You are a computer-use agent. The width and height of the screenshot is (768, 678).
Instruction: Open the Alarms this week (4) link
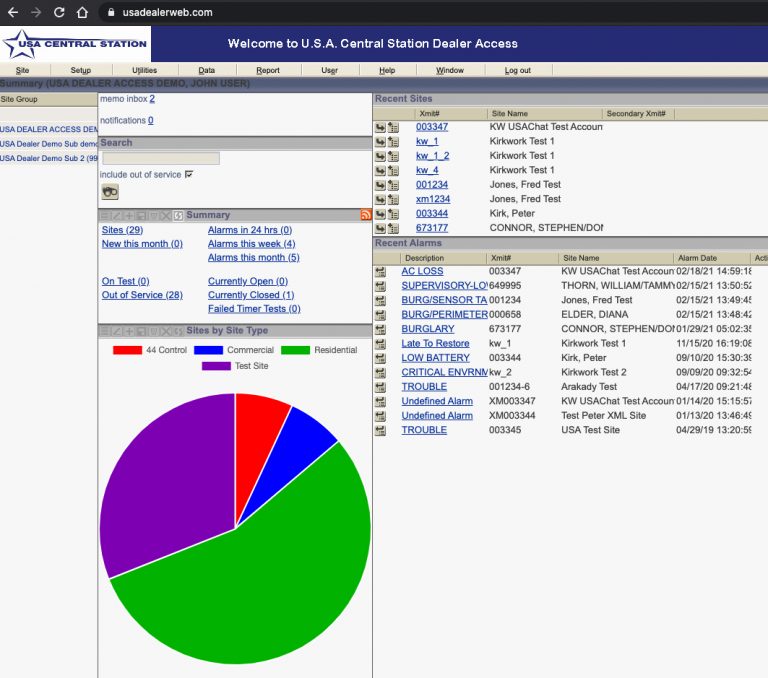tap(251, 244)
